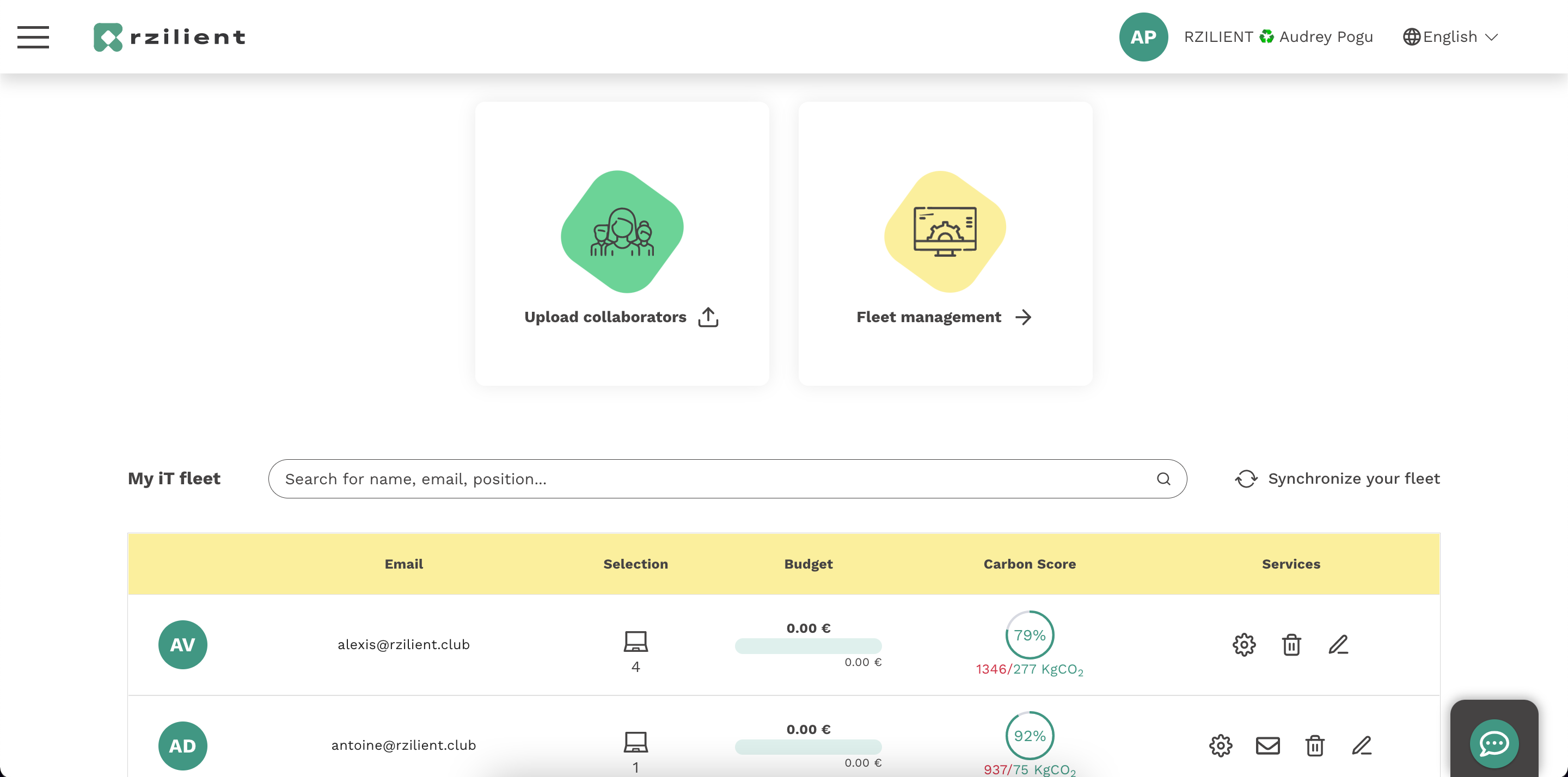Send email invite to antoine@rzilient.club
1568x777 pixels.
[1267, 745]
